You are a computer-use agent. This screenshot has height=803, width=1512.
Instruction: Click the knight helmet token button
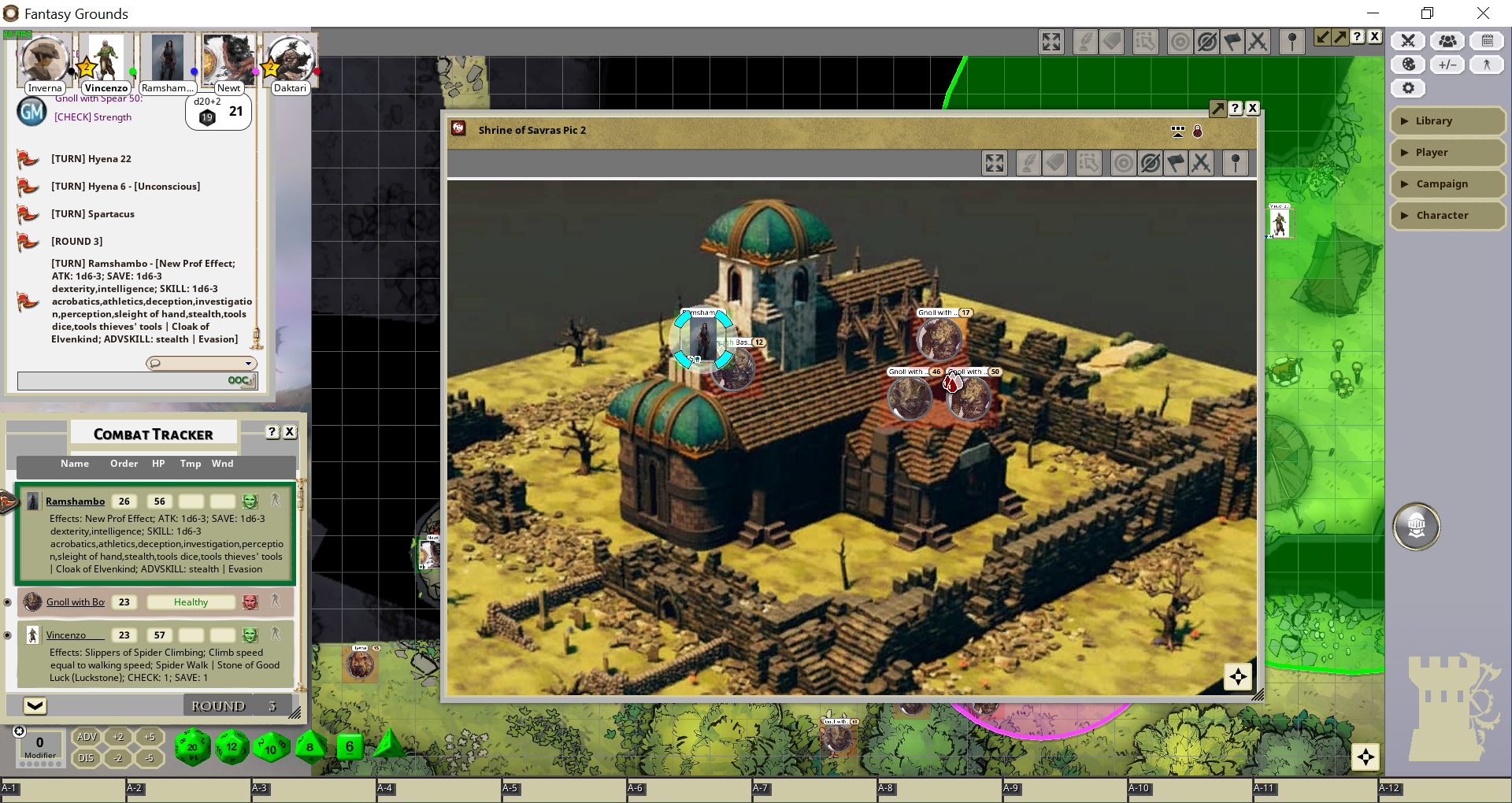(1416, 526)
